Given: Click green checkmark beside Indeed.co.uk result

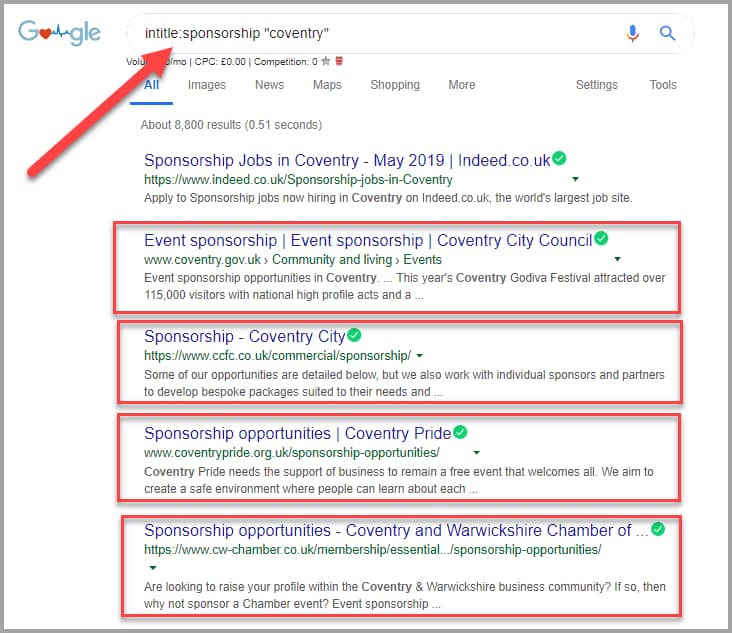Looking at the screenshot, I should click(x=560, y=159).
